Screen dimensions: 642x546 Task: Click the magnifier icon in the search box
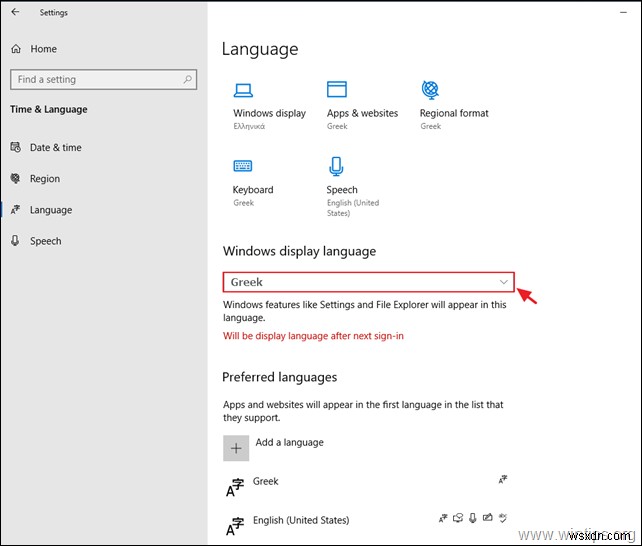(188, 79)
